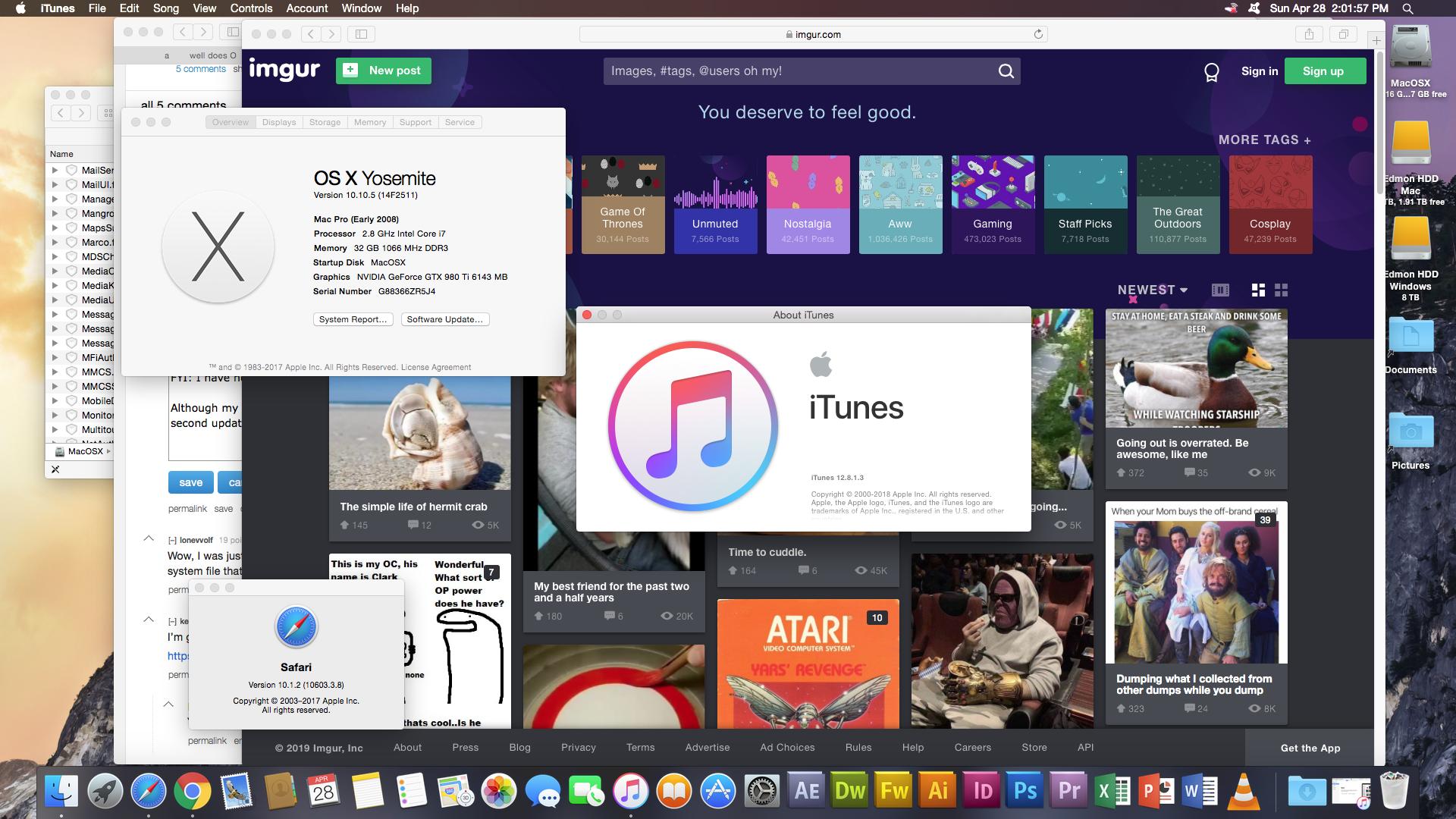This screenshot has width=1456, height=819.
Task: Click the Safari share toolbar icon
Action: 1309,34
